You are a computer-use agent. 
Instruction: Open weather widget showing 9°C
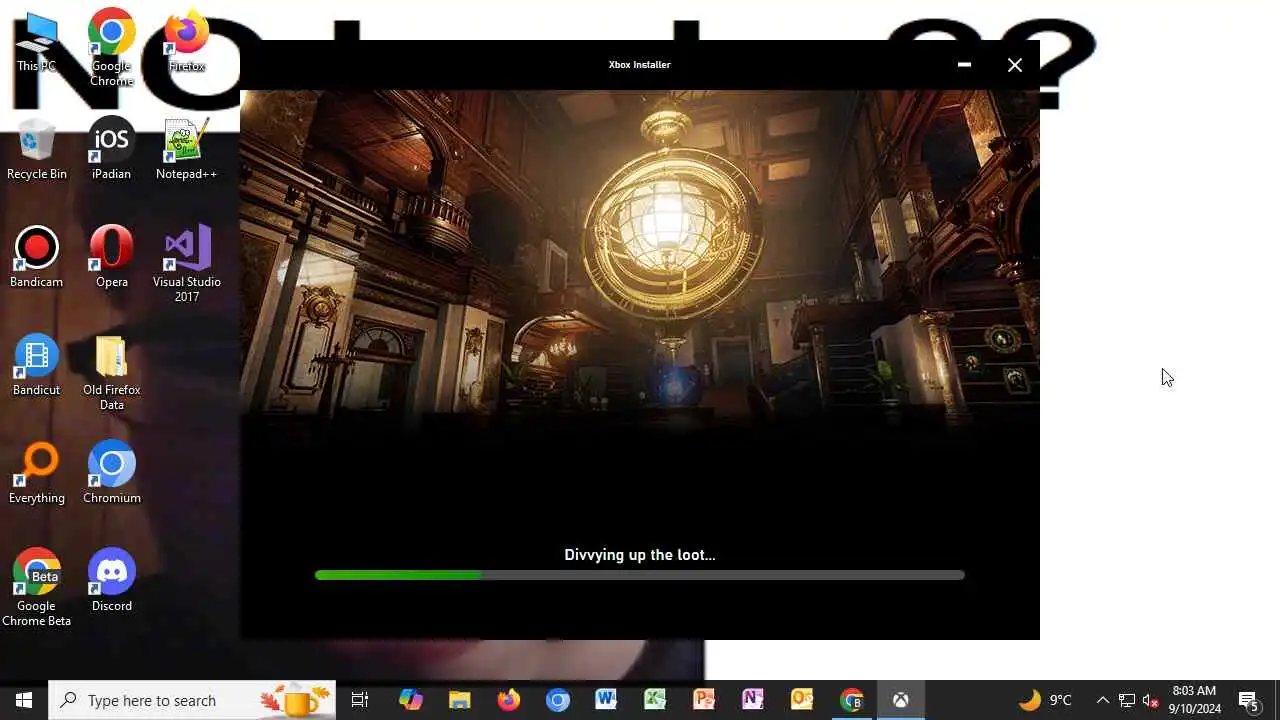pyautogui.click(x=1045, y=700)
